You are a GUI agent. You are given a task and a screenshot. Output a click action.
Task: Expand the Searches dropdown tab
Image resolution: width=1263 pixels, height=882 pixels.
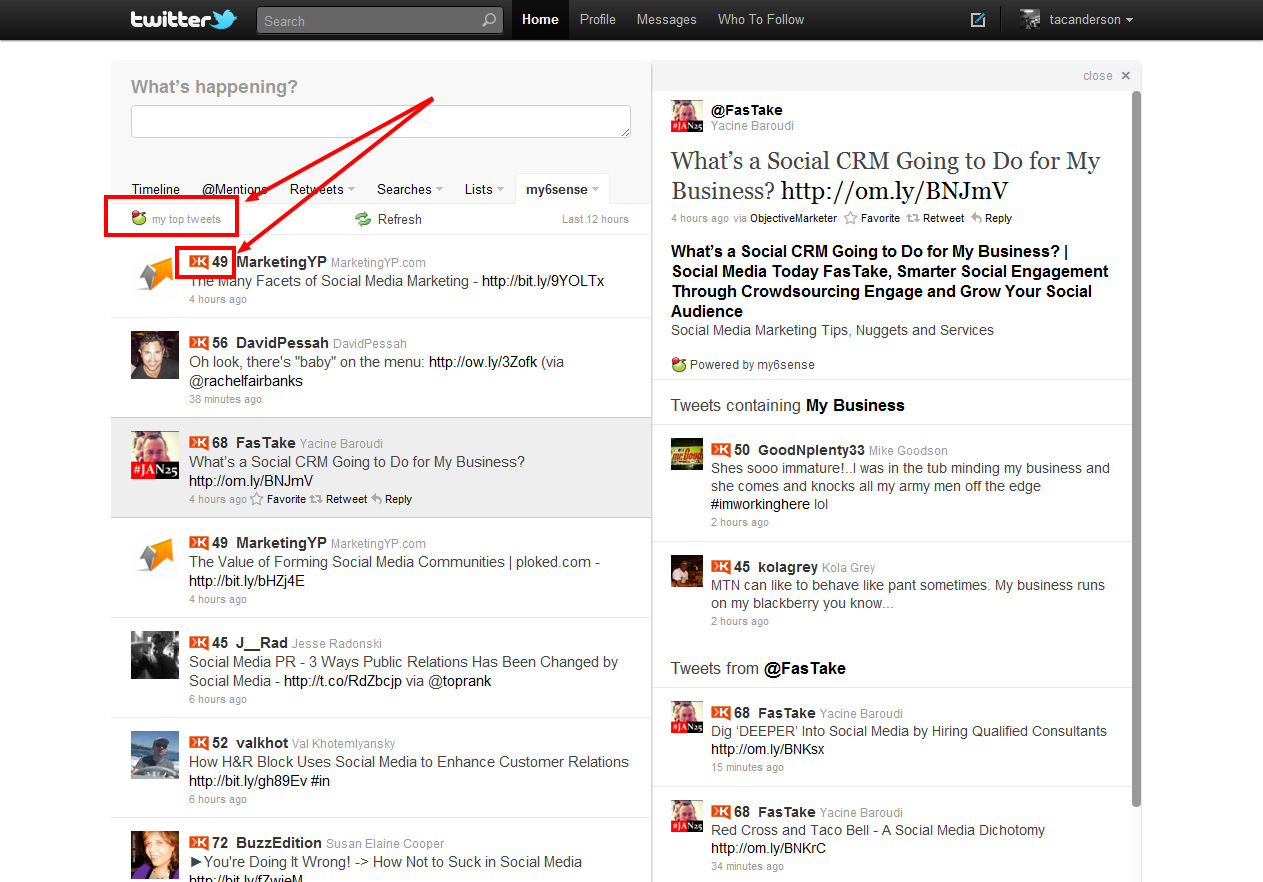click(x=410, y=189)
